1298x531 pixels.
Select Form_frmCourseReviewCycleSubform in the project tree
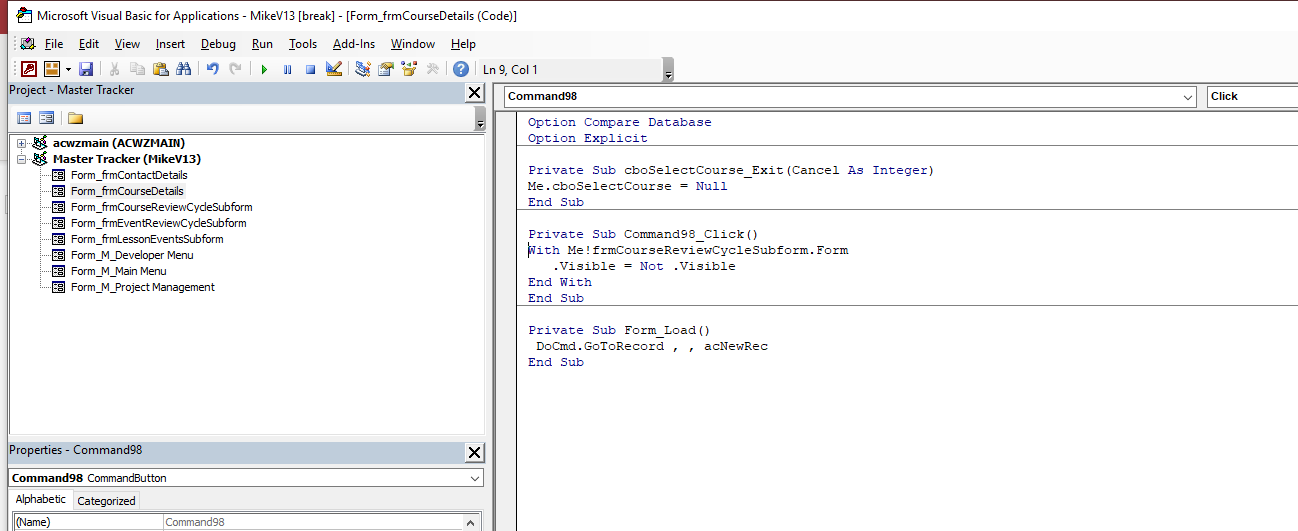point(161,207)
